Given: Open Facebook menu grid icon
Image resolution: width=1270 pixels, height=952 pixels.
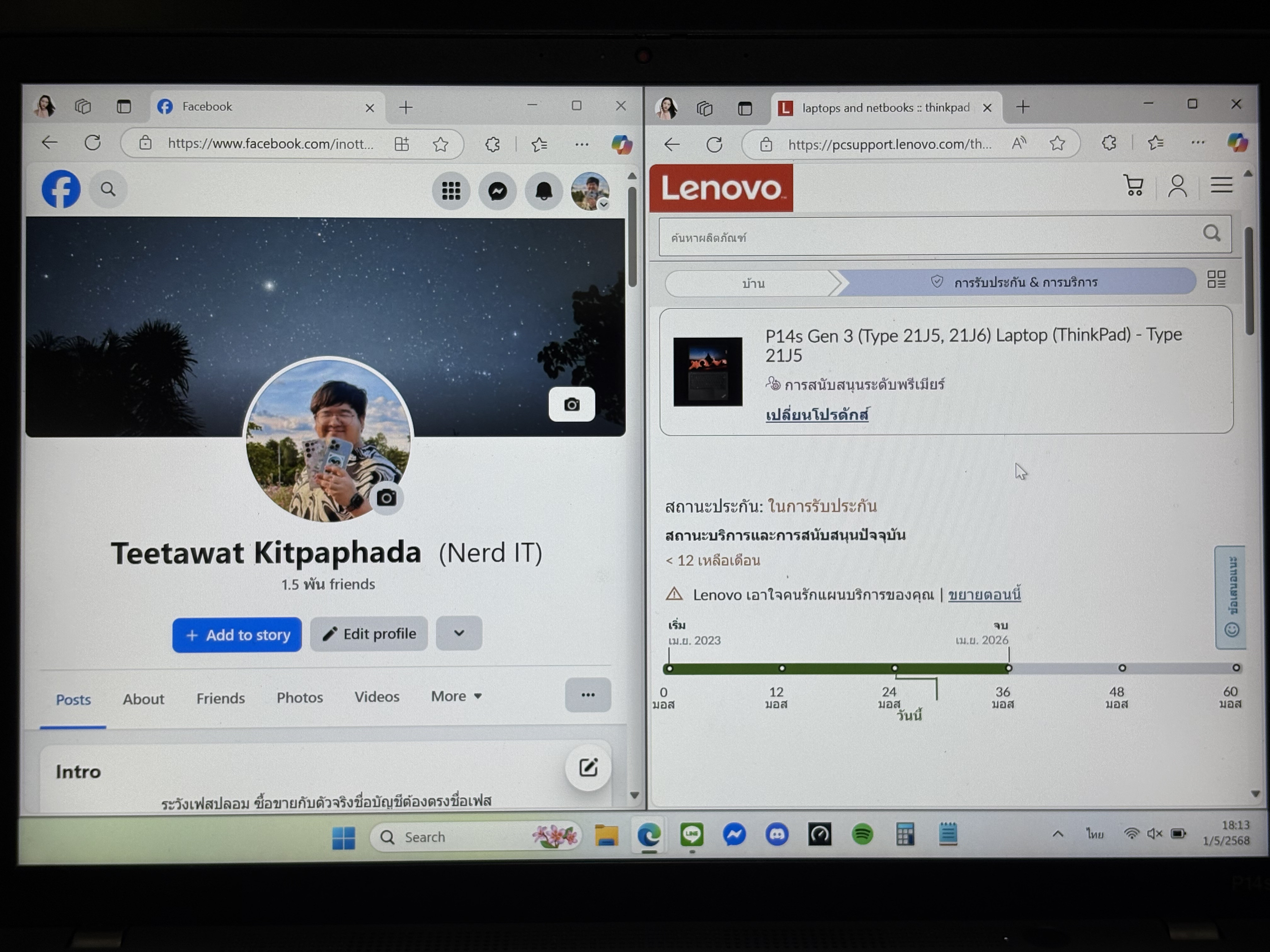Looking at the screenshot, I should pos(451,190).
